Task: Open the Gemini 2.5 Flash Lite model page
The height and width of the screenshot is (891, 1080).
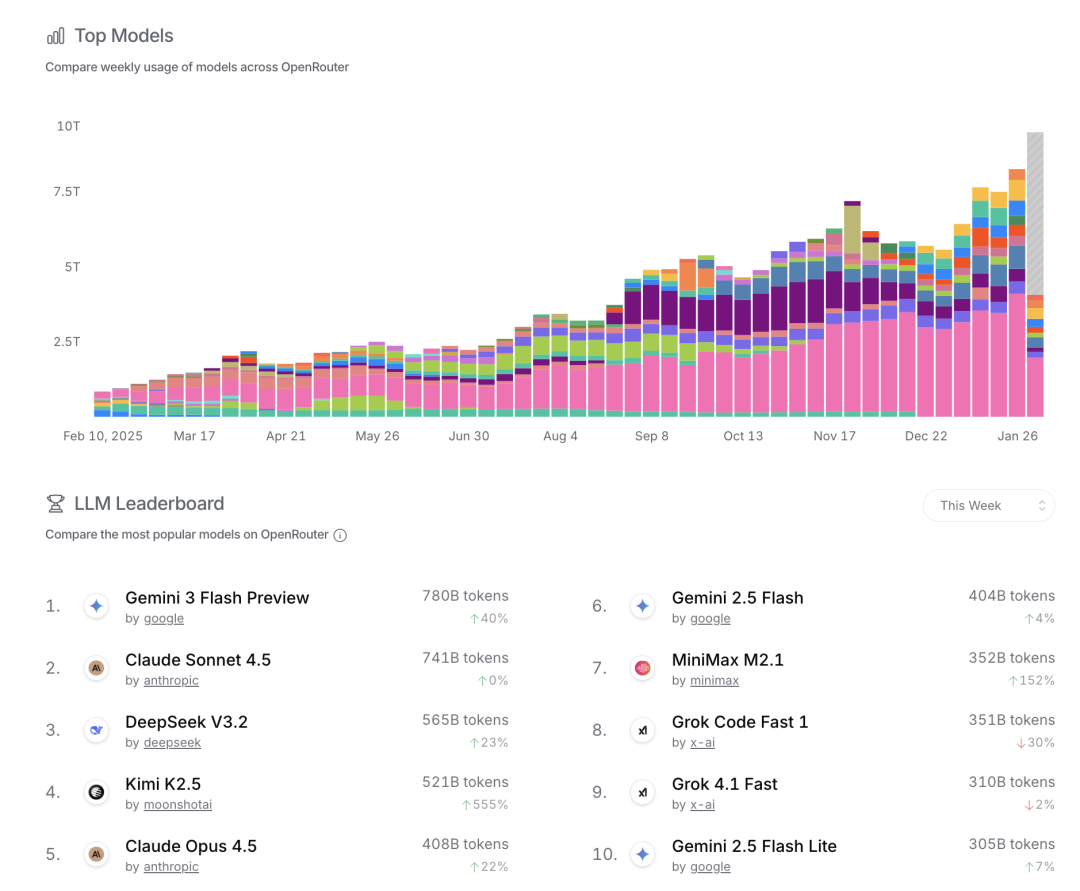Action: click(754, 846)
